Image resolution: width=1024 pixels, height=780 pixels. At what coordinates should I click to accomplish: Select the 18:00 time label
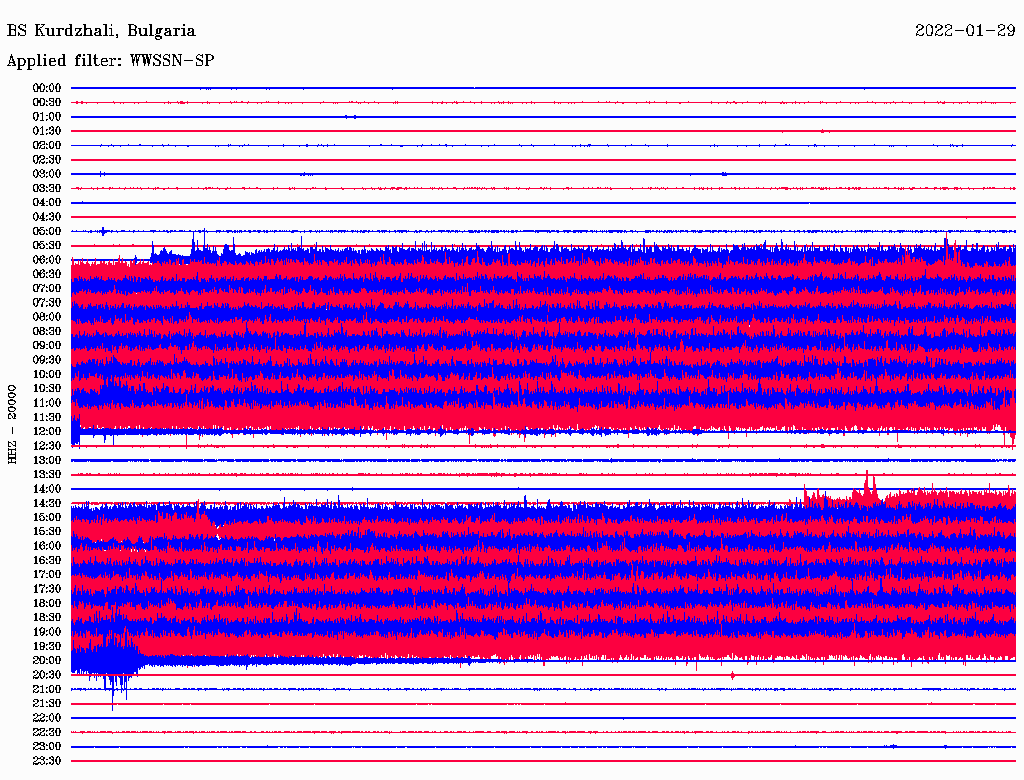click(47, 603)
